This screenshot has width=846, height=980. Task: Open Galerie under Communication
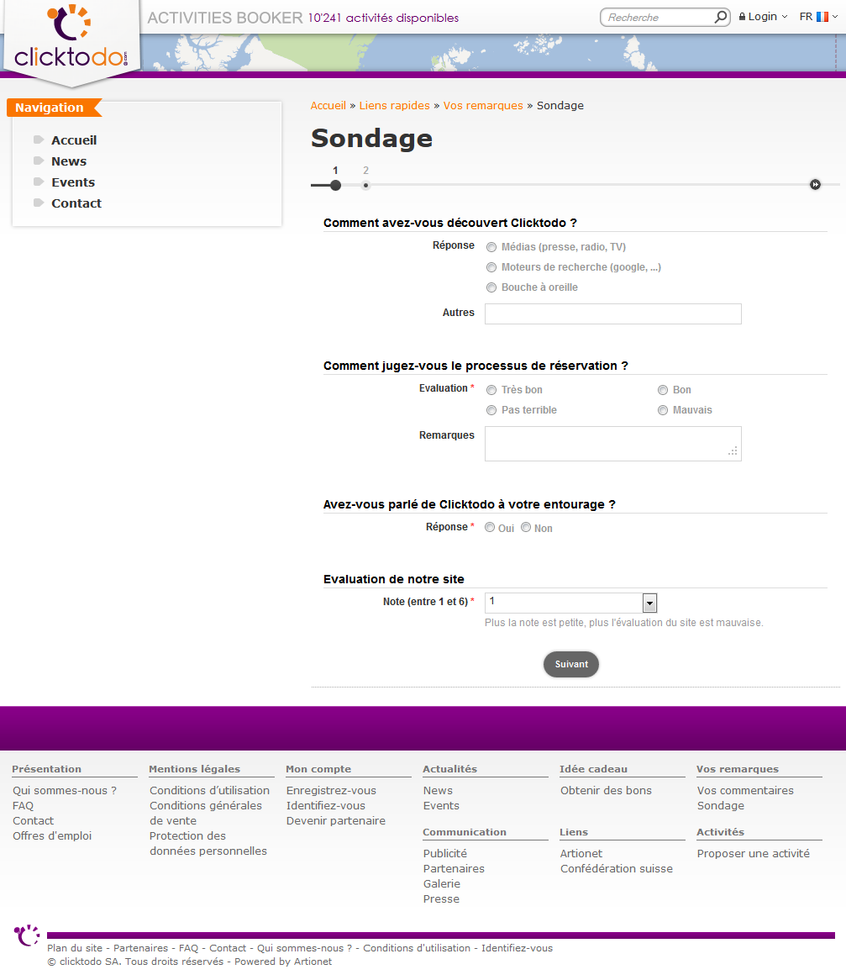click(442, 884)
